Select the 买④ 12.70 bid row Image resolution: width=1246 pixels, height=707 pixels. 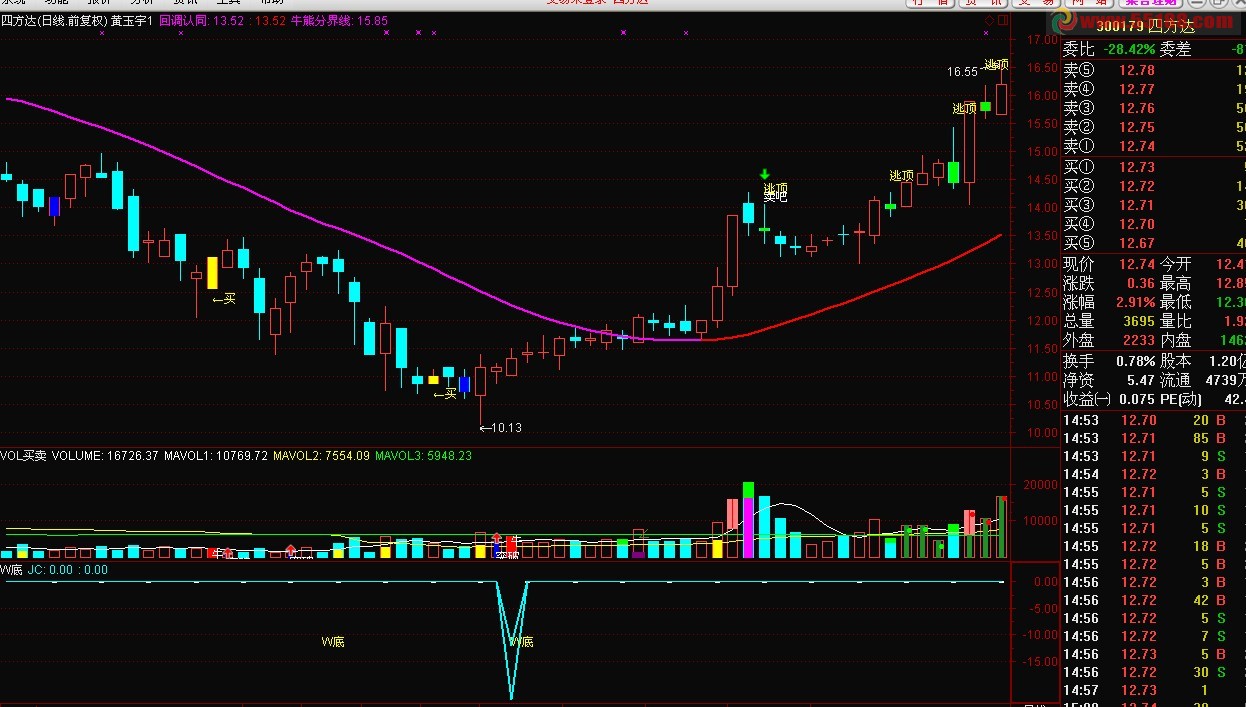tap(1154, 224)
